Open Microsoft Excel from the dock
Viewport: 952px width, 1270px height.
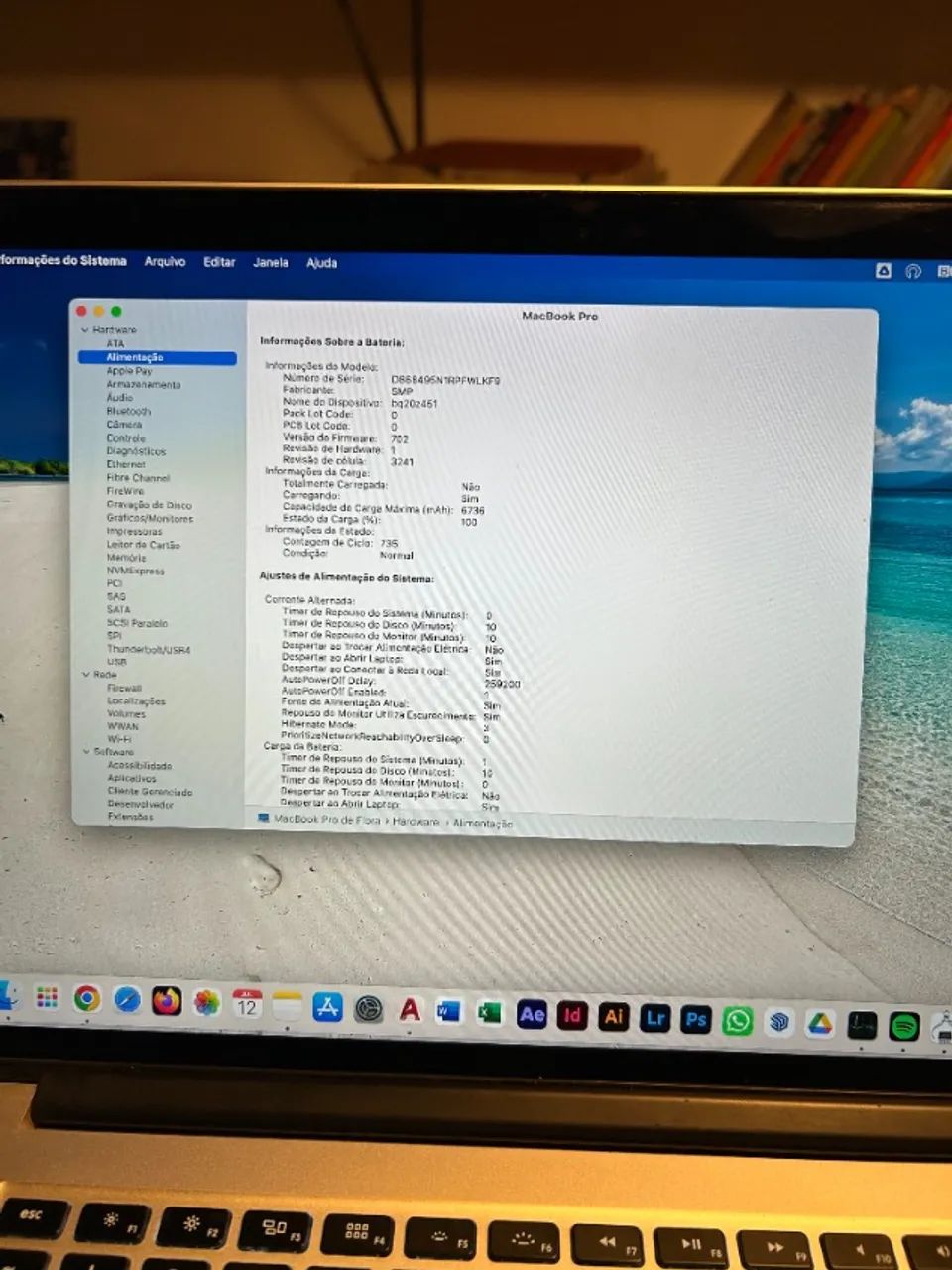[490, 1012]
